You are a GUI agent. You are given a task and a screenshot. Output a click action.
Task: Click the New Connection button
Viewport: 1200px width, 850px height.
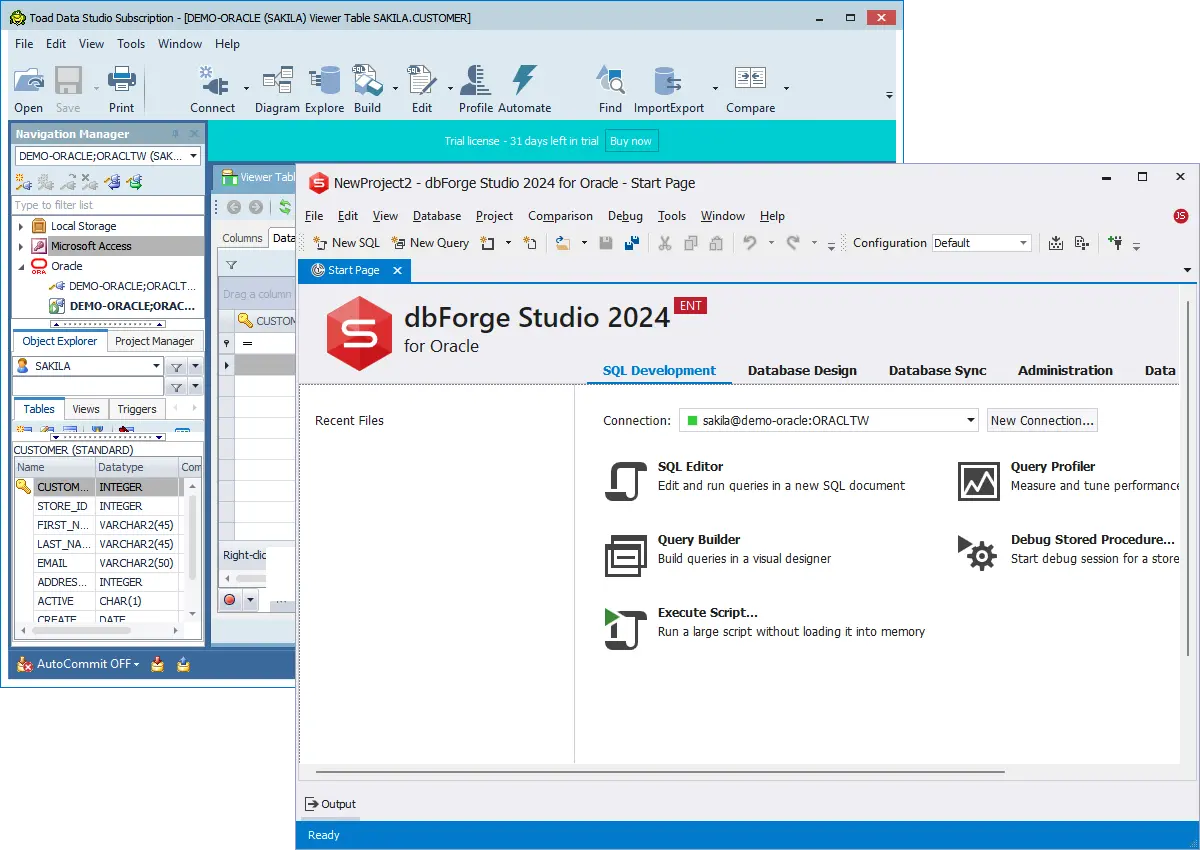click(x=1042, y=421)
